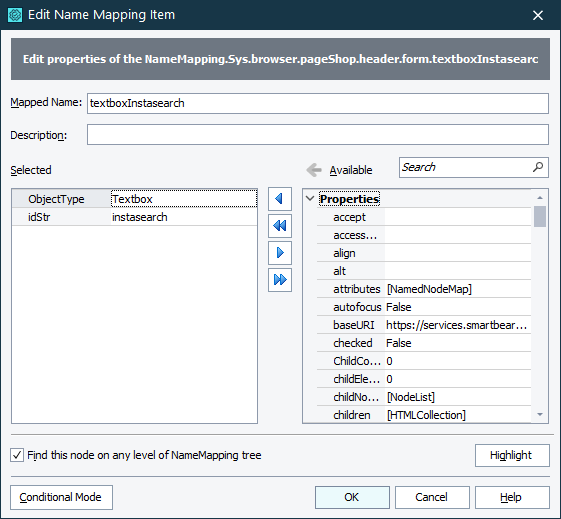The width and height of the screenshot is (561, 519).
Task: Click the single left arrow move button
Action: point(280,199)
